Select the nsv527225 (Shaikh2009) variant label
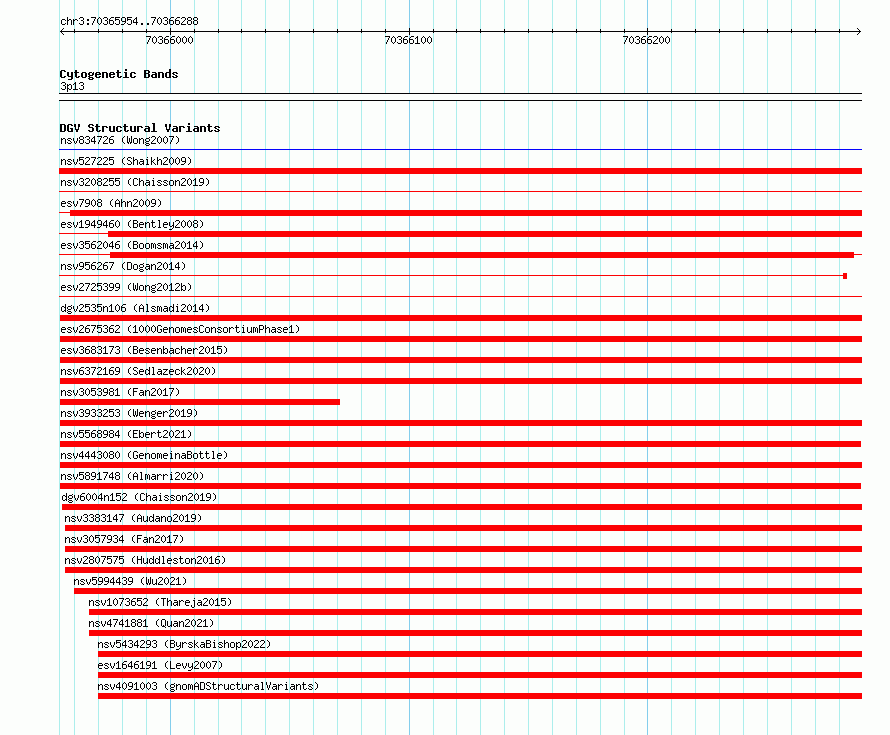 coord(126,161)
